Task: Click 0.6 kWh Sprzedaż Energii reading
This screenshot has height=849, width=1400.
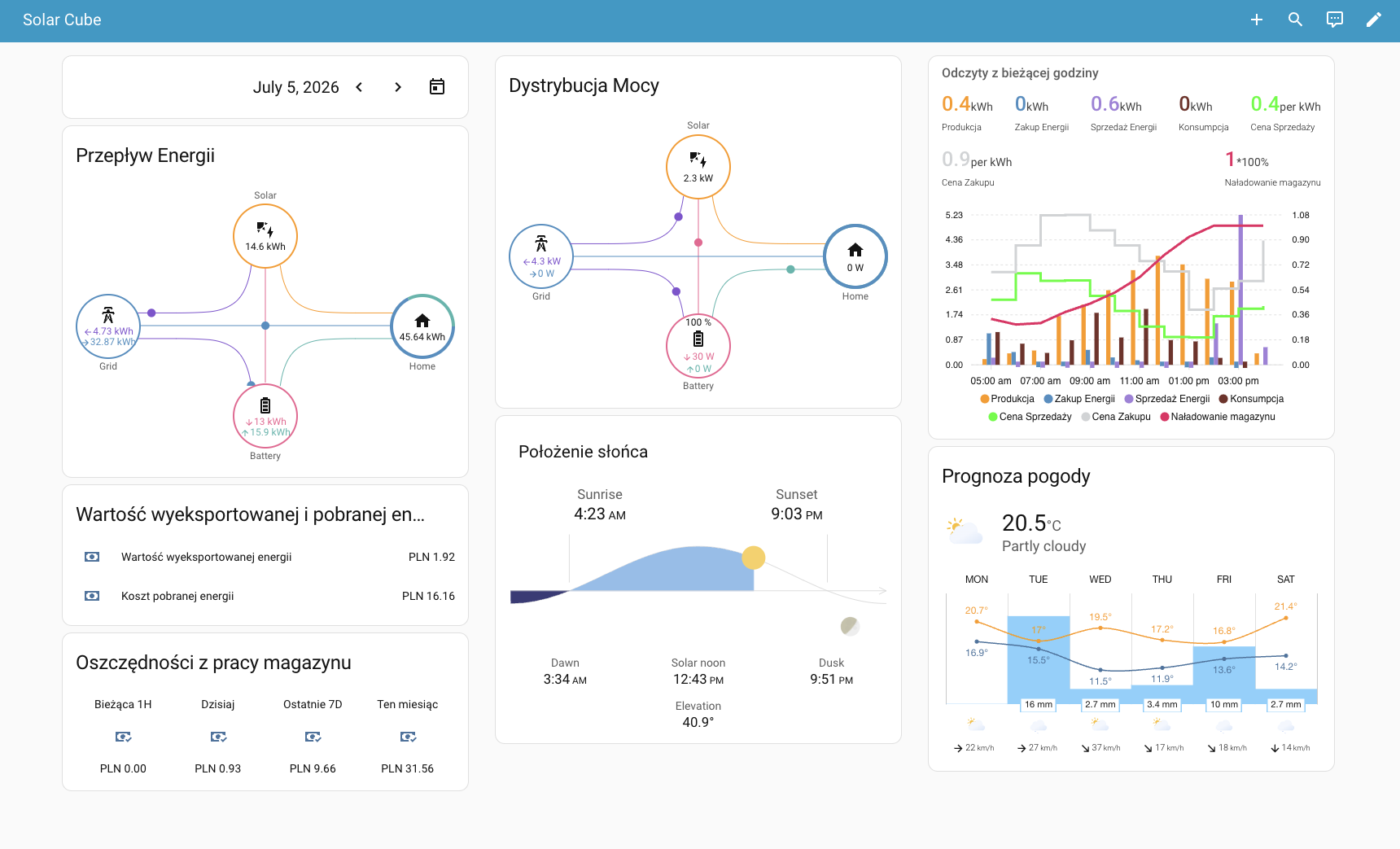Action: coord(1123,112)
